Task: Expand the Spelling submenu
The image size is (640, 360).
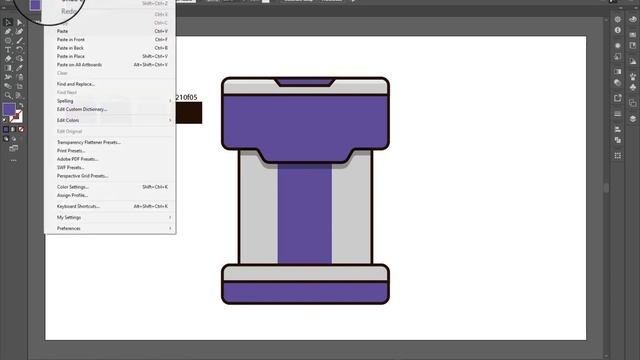Action: 111,101
